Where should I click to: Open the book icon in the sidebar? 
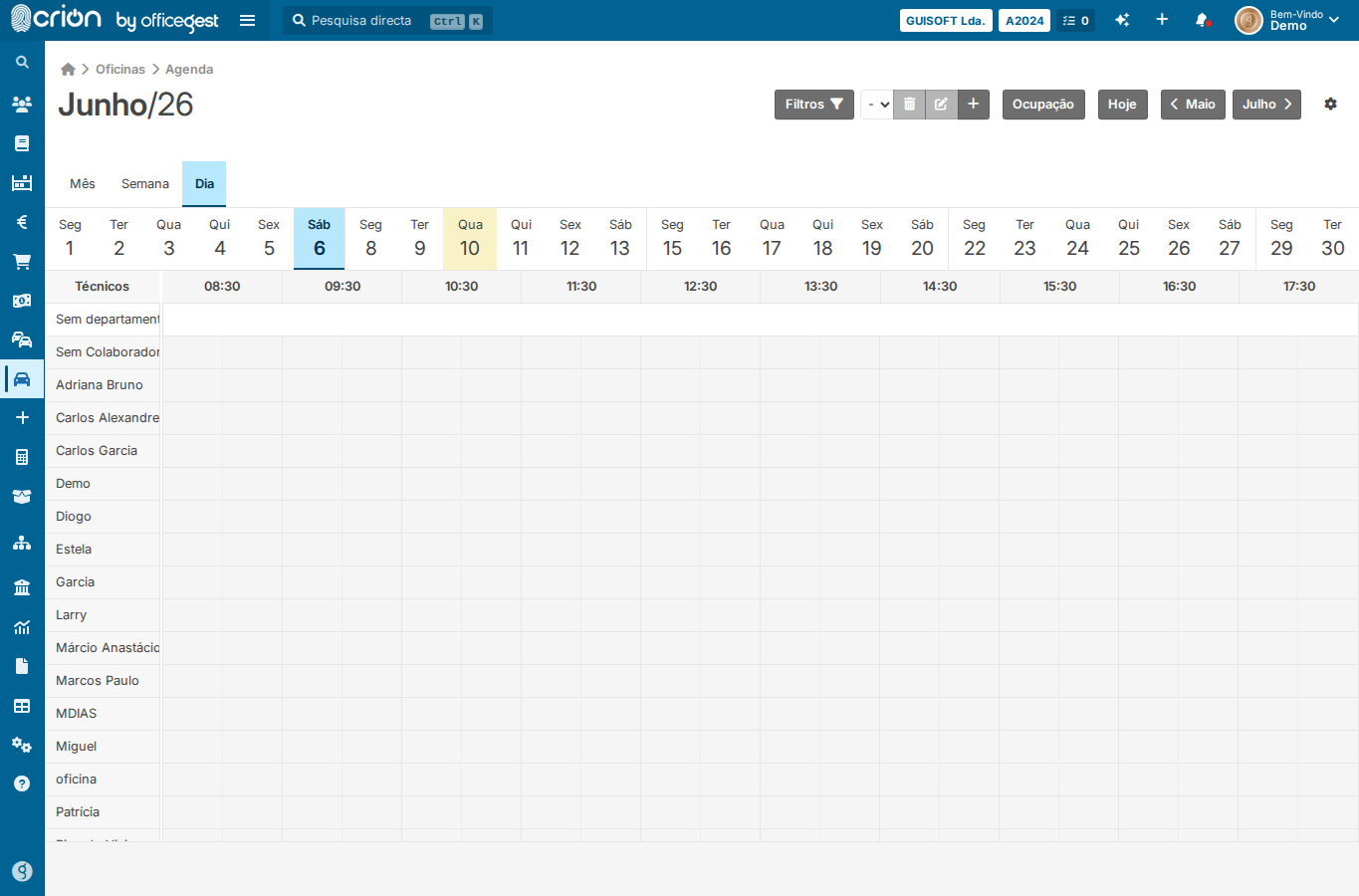click(x=22, y=143)
